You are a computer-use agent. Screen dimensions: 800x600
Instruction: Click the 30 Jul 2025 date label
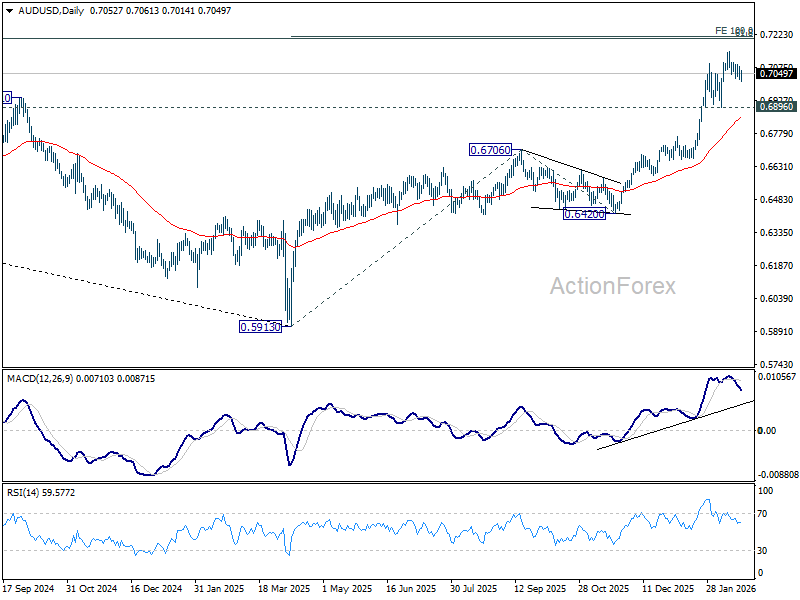click(x=474, y=588)
